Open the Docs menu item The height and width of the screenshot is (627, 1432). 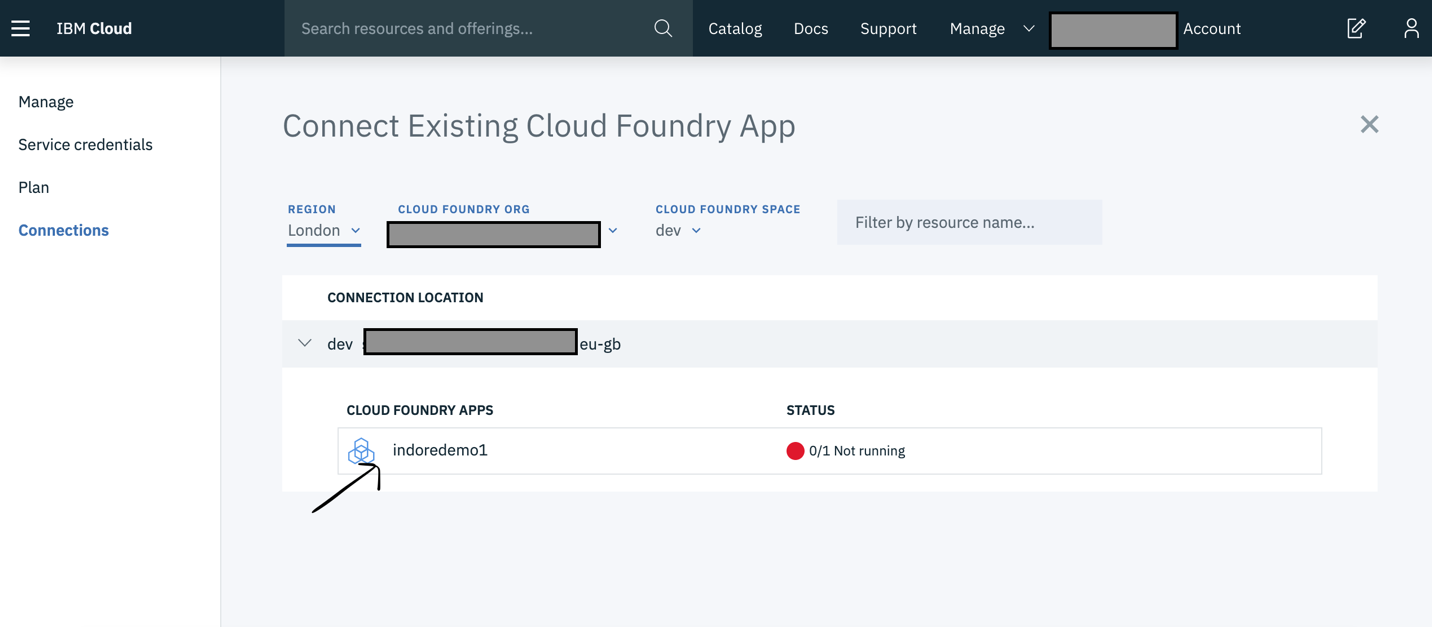click(x=811, y=28)
